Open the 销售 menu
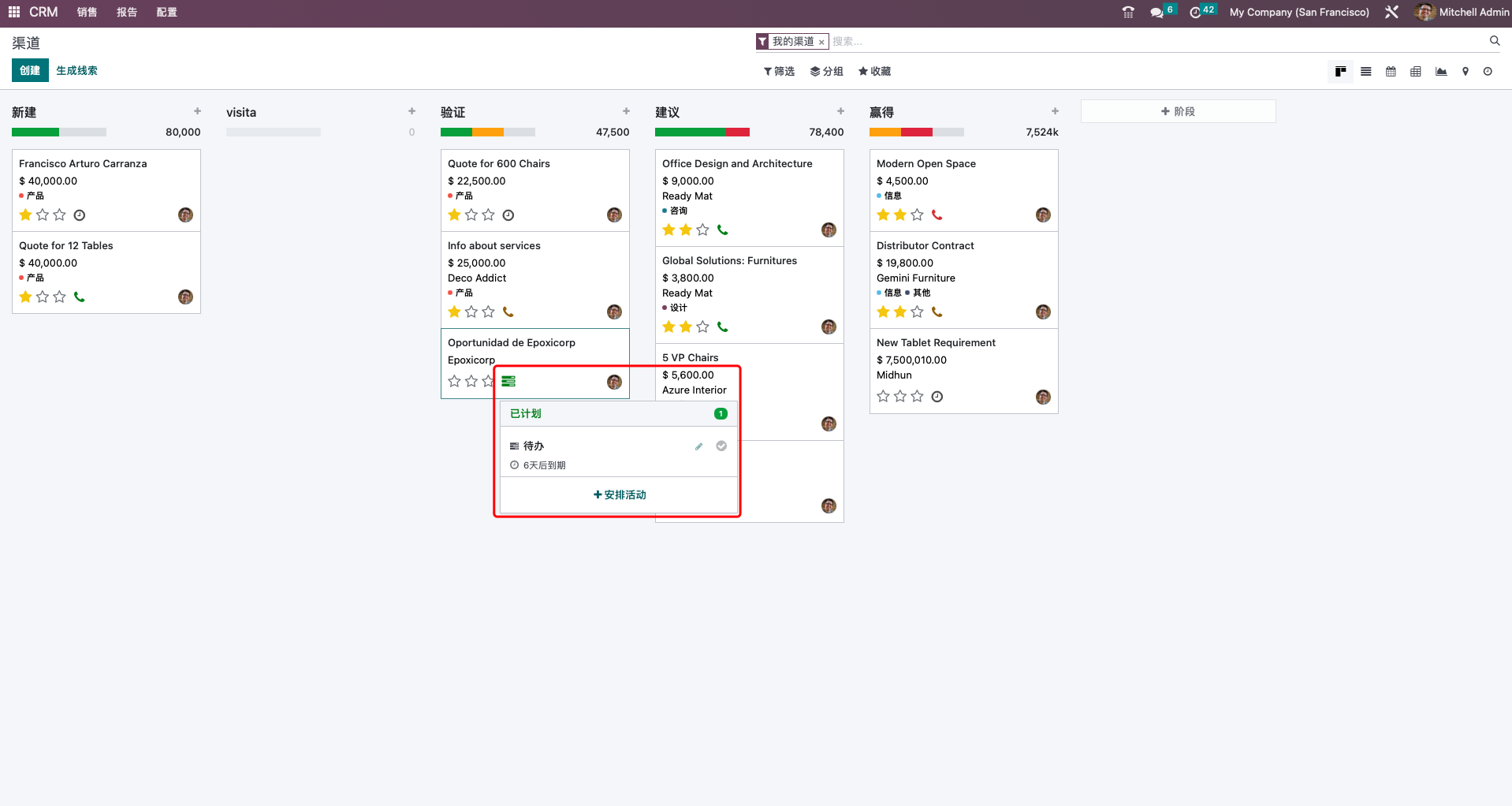Screen dimensions: 1512x806 [87, 12]
